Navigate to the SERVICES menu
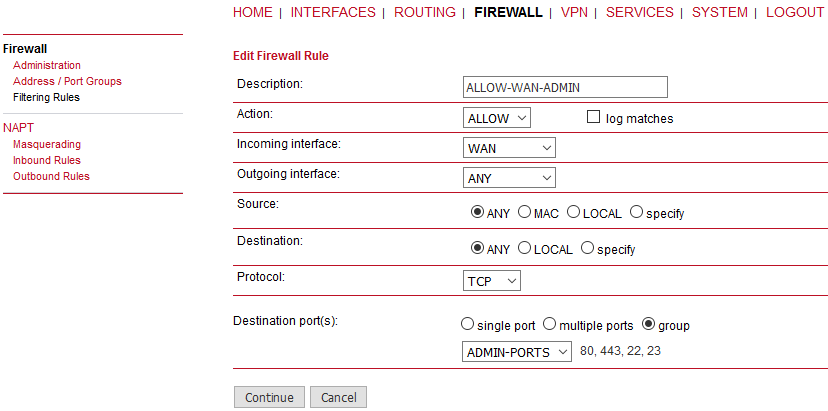 (639, 12)
